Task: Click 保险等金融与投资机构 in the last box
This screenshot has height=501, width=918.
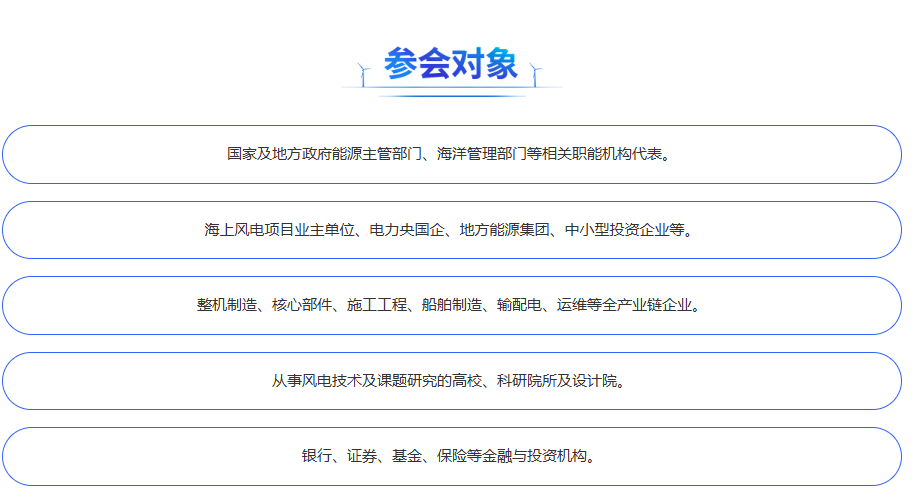Action: point(512,456)
